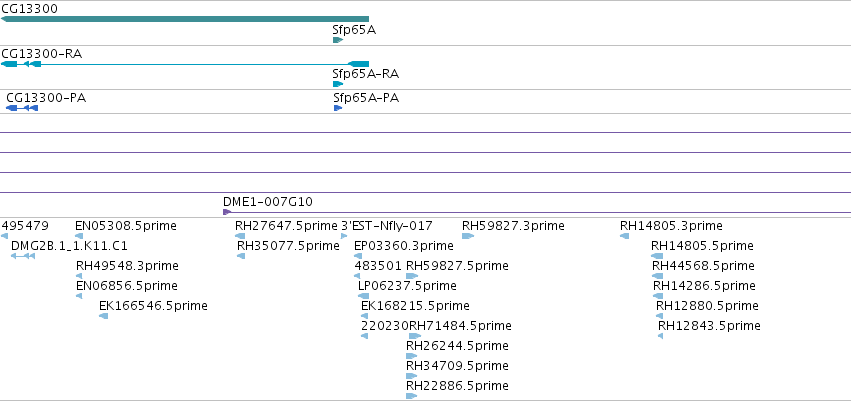The height and width of the screenshot is (401, 851).
Task: Click the DMG2B.1_1.K11.C1 glyph
Action: 23,256
